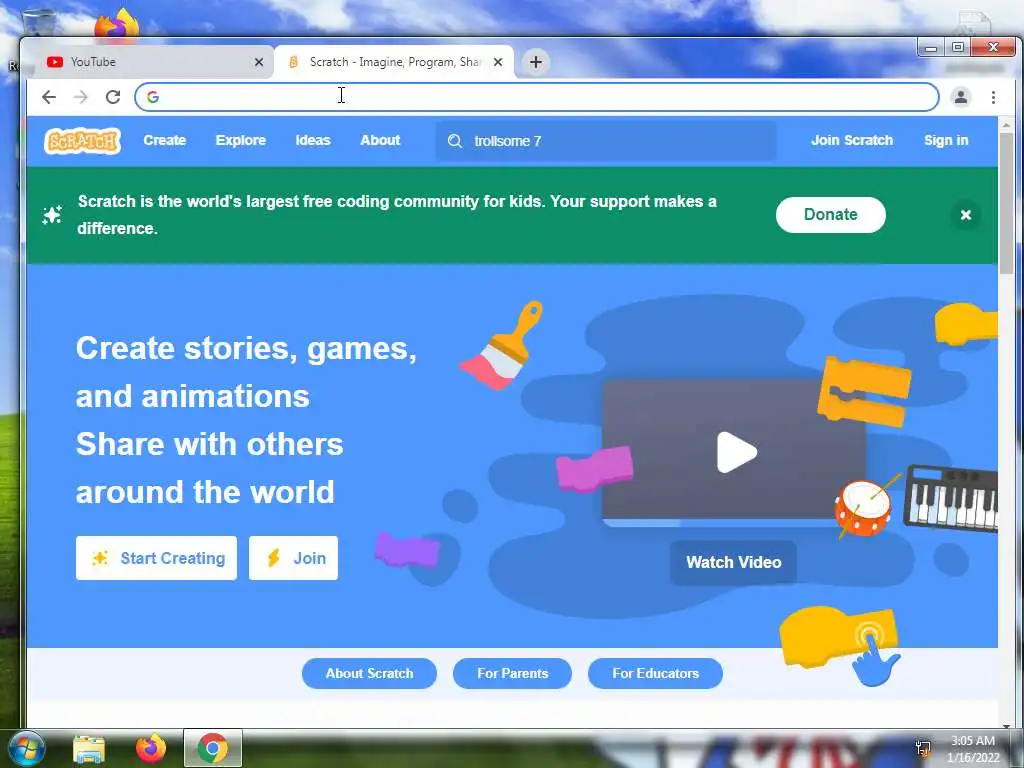Open a new browser tab
Image resolution: width=1024 pixels, height=768 pixels.
[536, 62]
